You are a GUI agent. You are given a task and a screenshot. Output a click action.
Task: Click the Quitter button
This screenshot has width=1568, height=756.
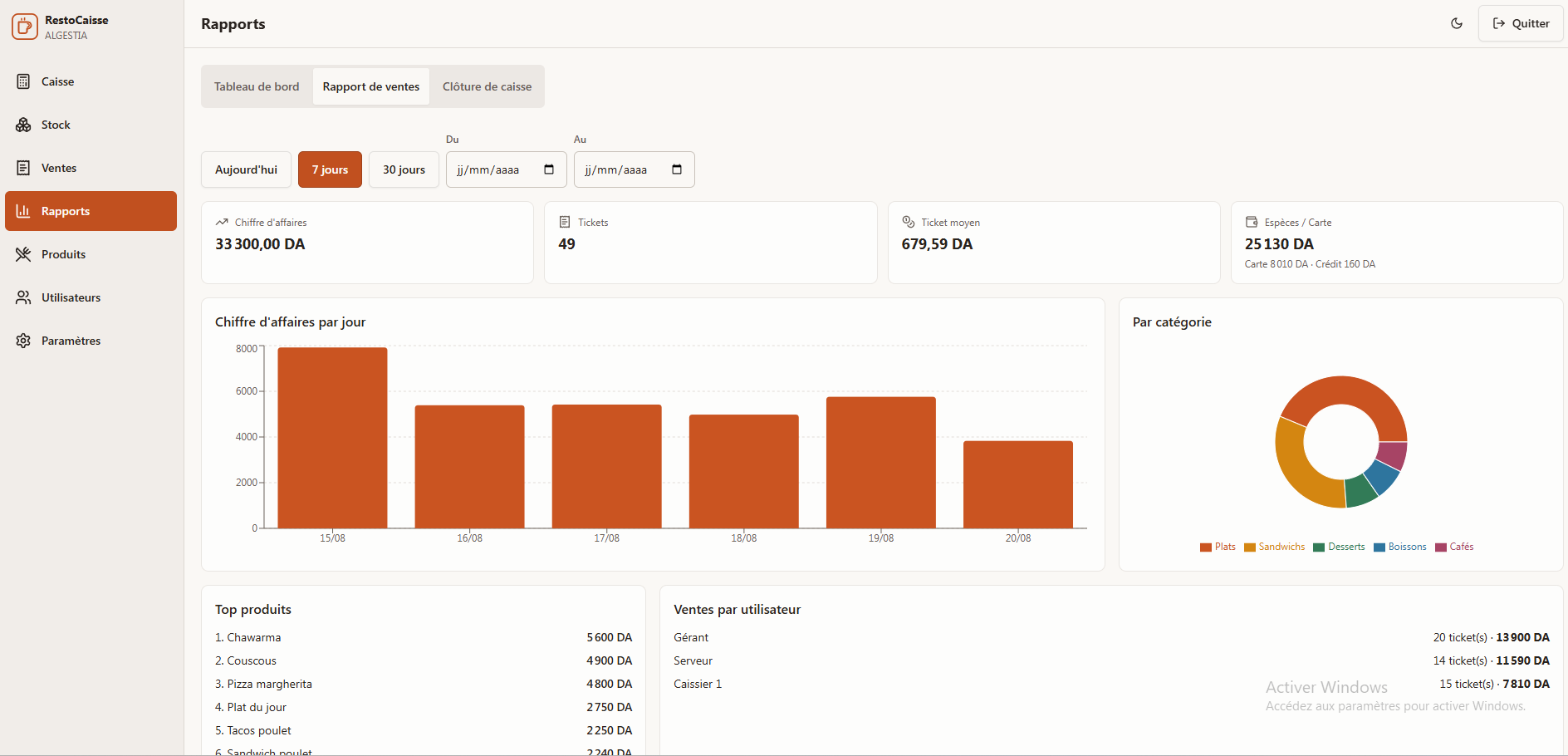[1521, 23]
